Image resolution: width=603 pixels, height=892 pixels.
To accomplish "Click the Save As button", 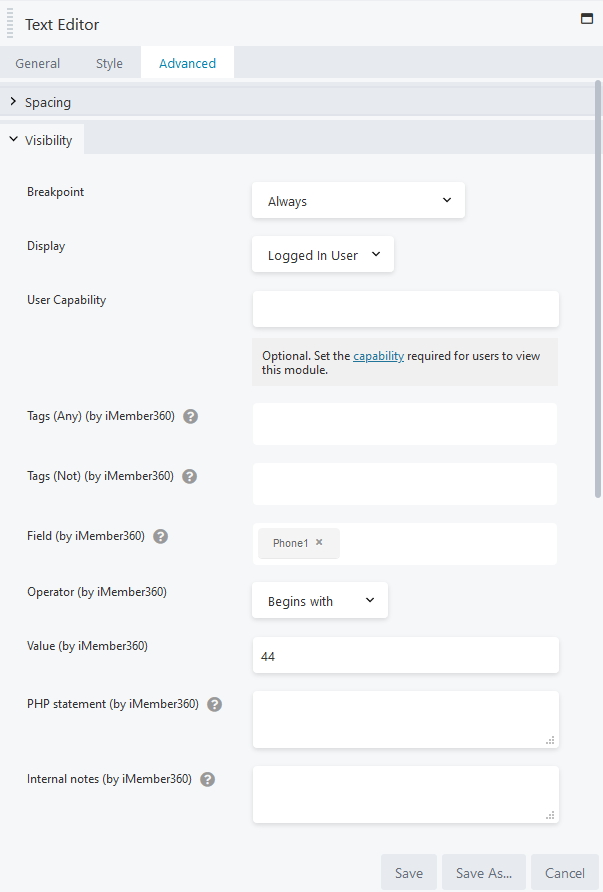I will pyautogui.click(x=483, y=871).
